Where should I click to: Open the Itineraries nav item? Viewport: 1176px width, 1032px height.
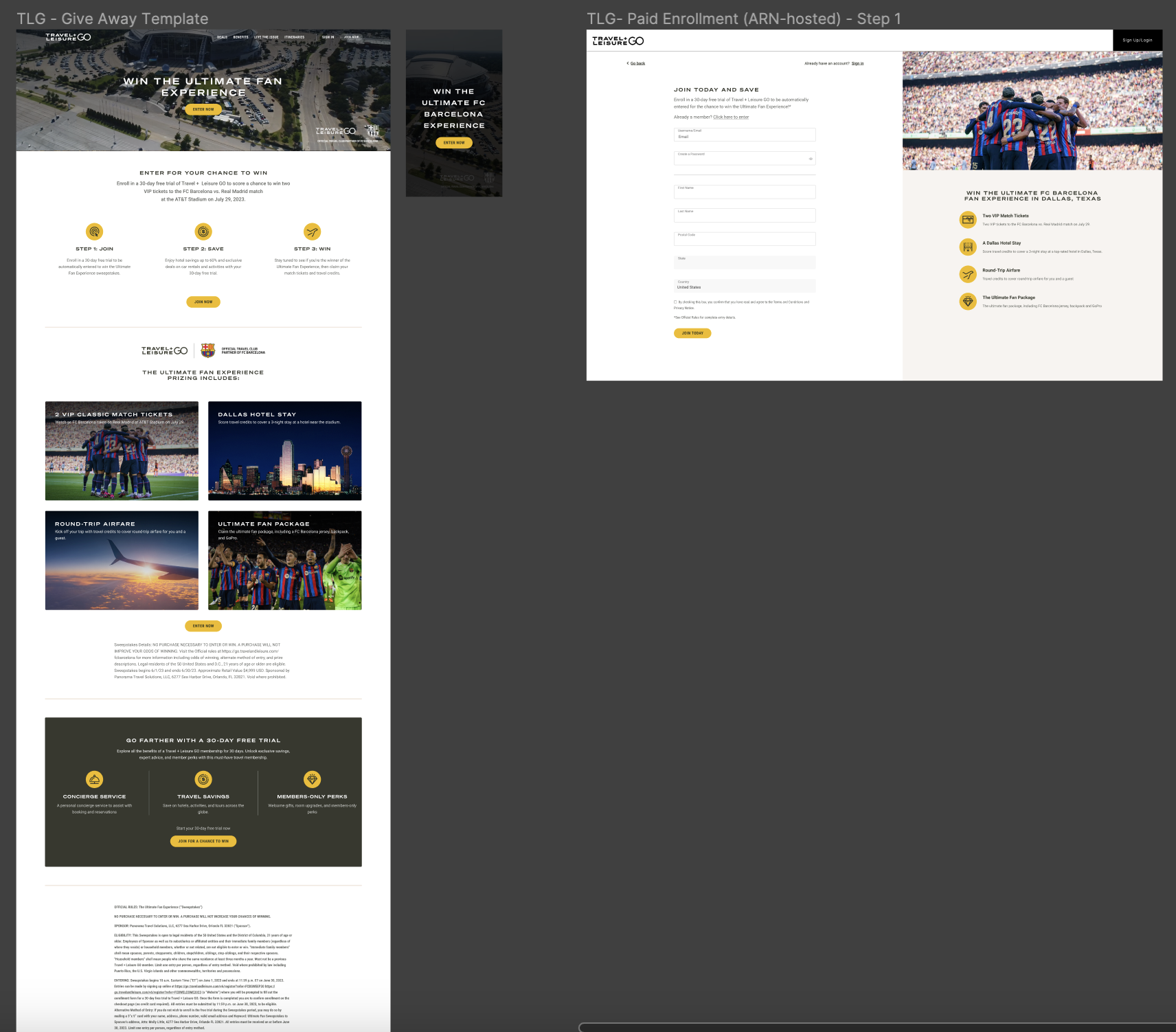click(x=295, y=37)
